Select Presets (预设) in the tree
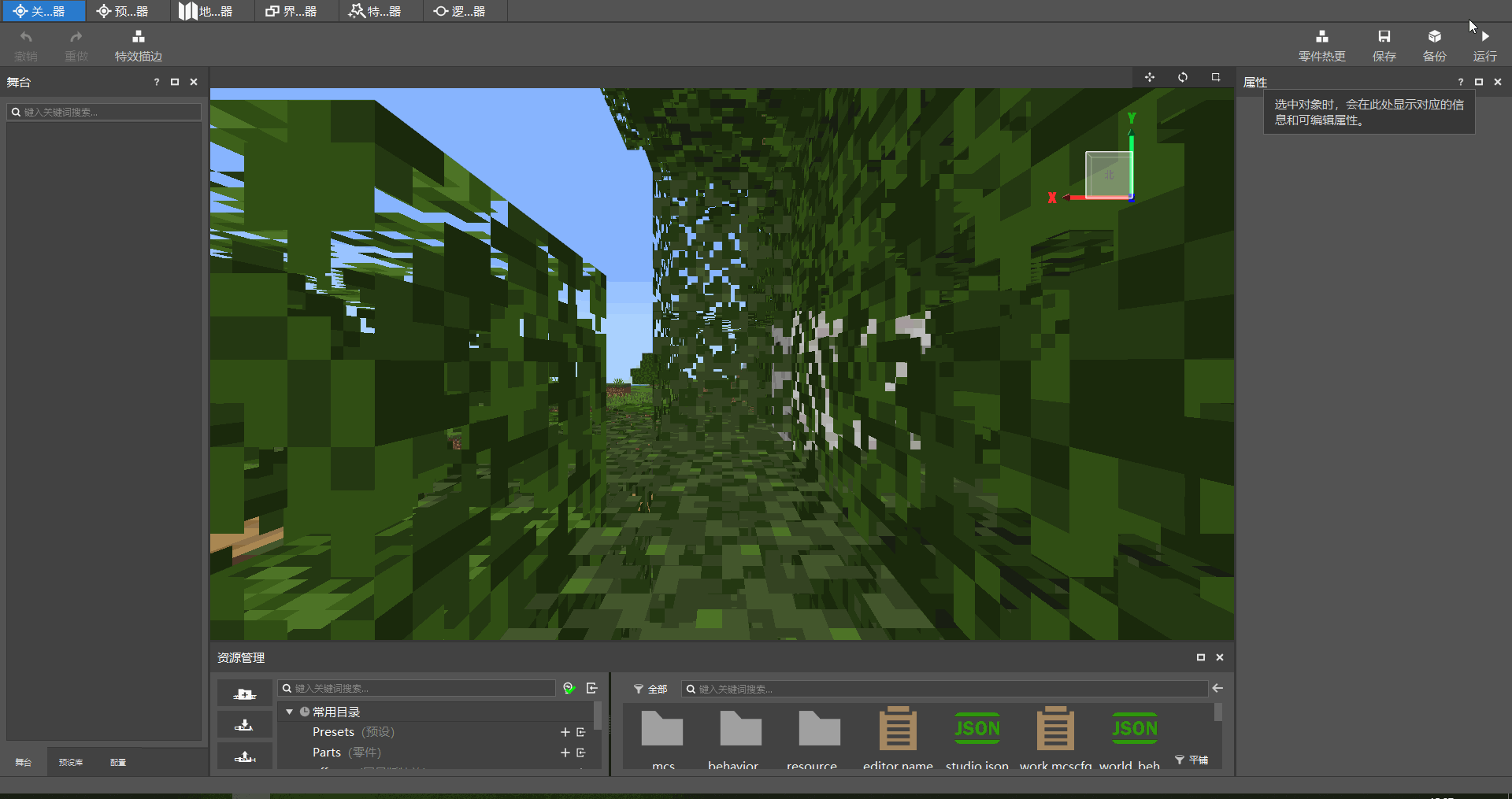 tap(354, 732)
